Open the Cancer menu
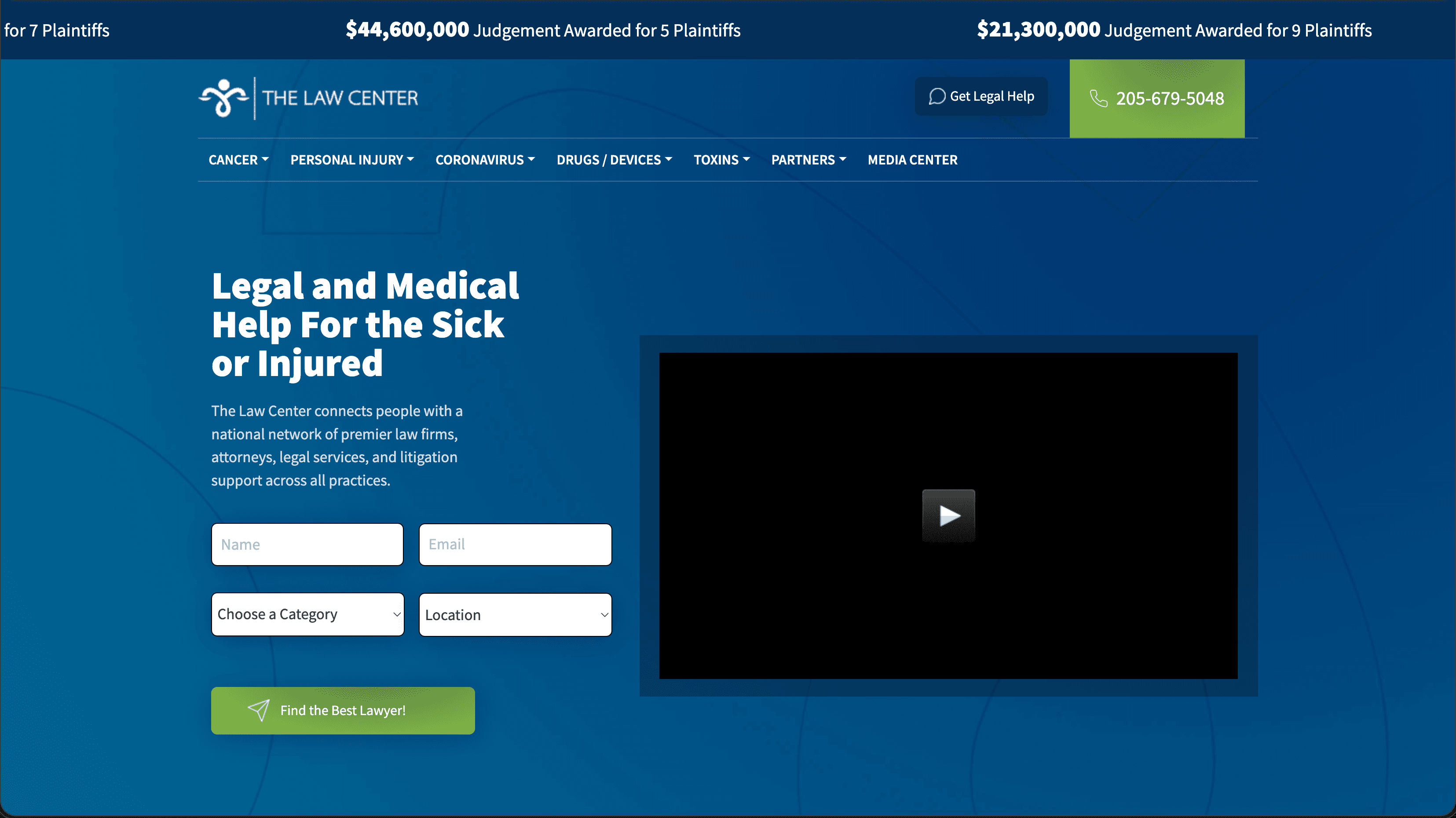1456x818 pixels. tap(238, 160)
